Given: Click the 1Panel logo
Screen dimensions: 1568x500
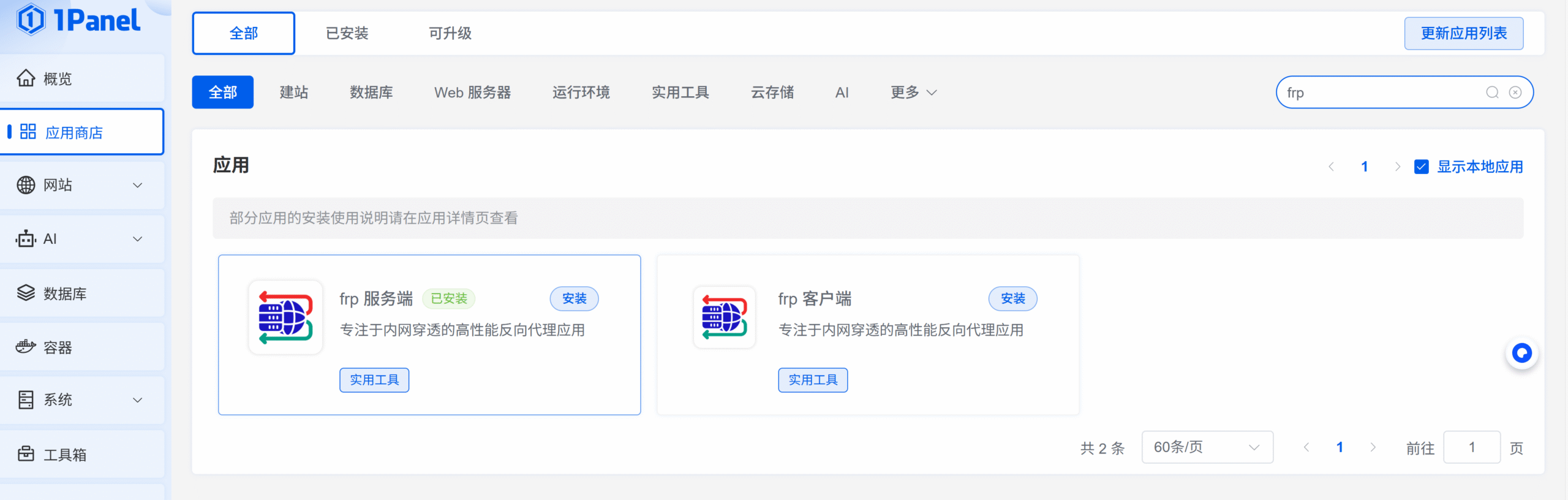Looking at the screenshot, I should (78, 20).
